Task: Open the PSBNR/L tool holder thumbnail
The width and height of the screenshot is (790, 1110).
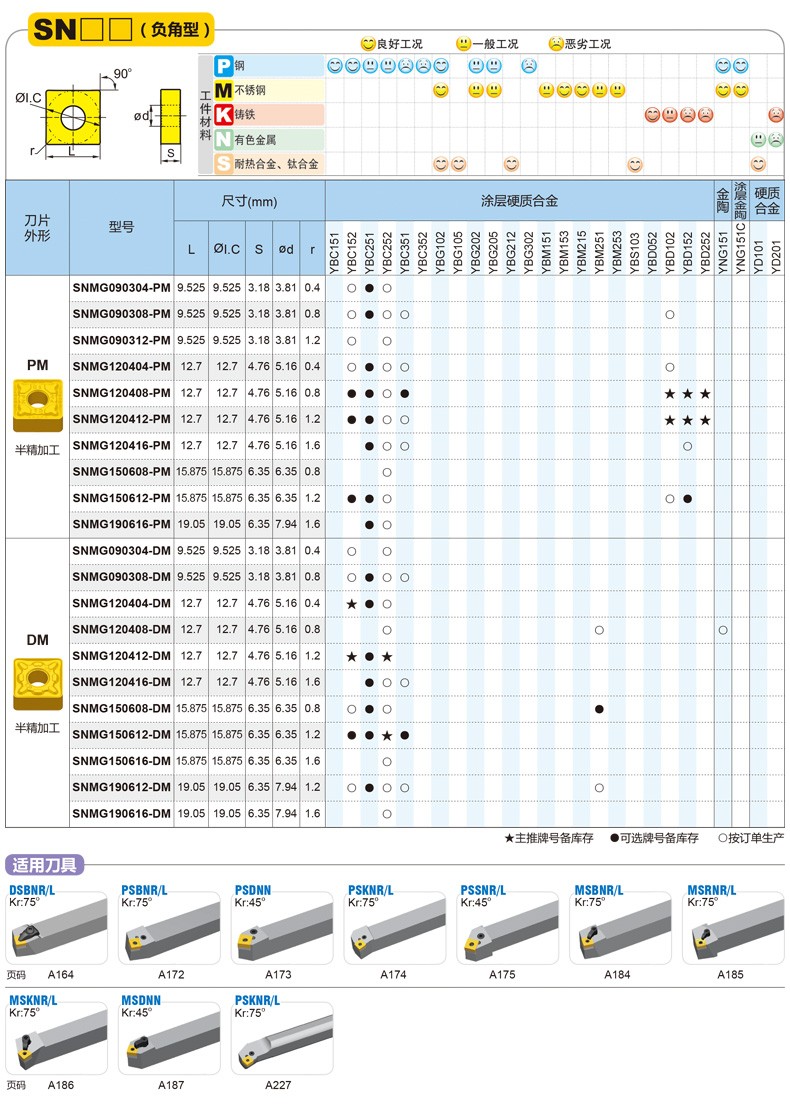Action: point(170,927)
